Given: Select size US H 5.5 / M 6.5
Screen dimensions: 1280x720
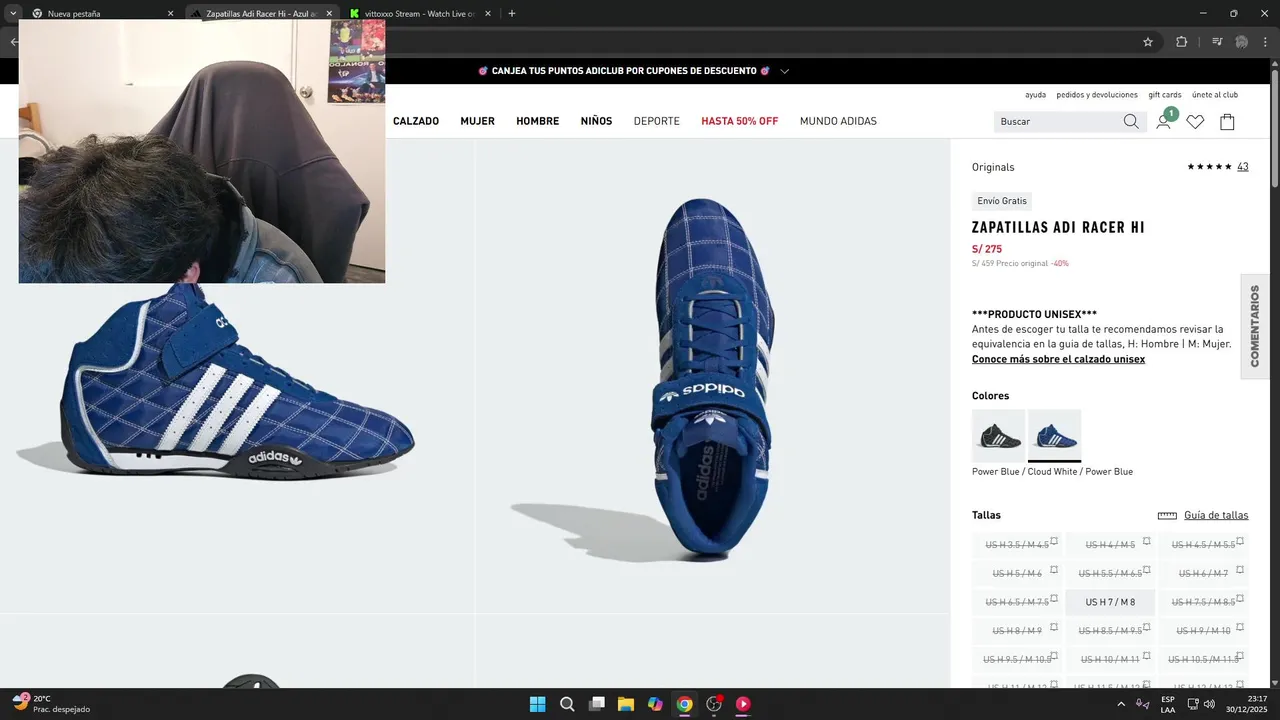Looking at the screenshot, I should point(1110,573).
